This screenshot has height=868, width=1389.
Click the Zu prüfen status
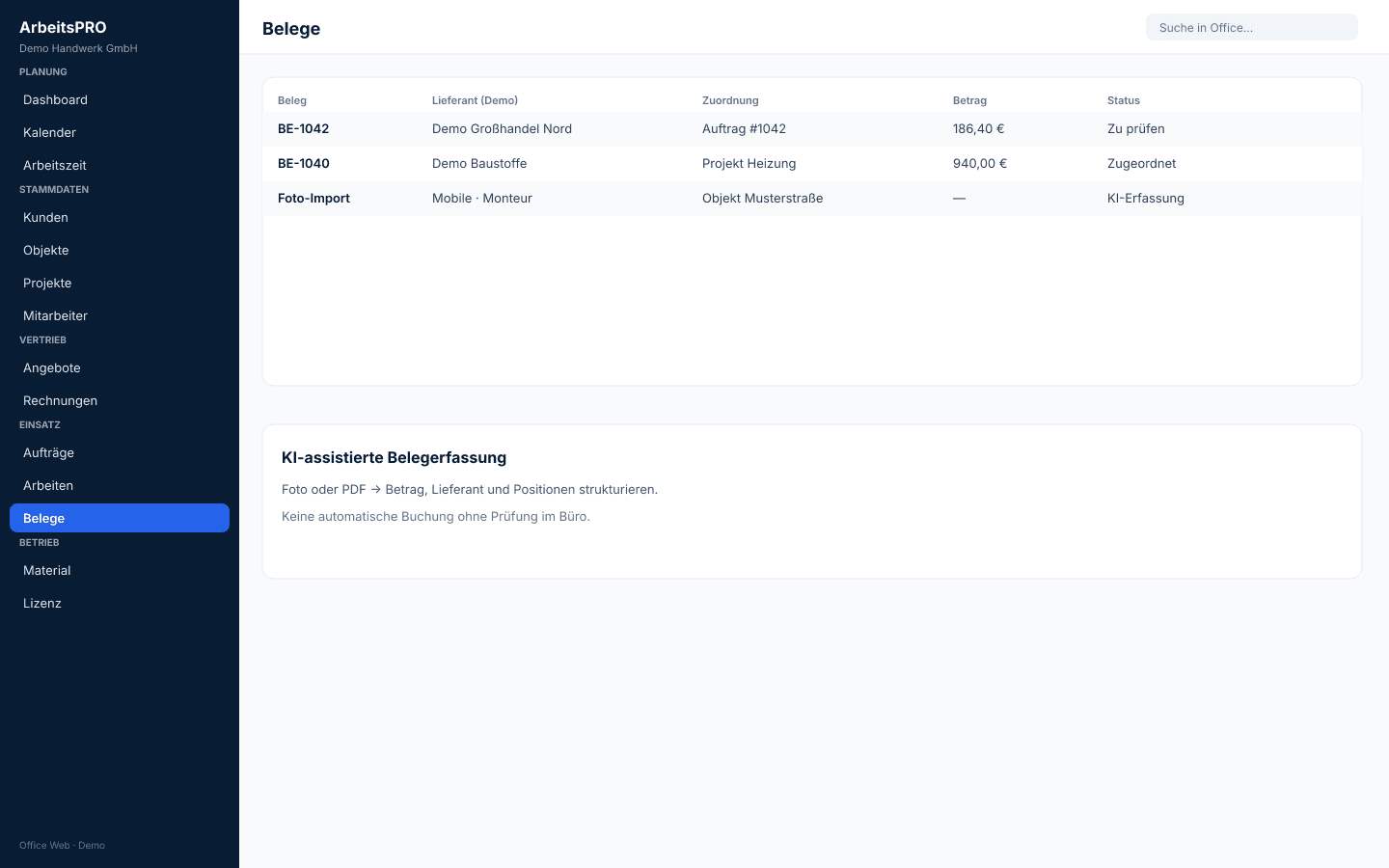tap(1136, 129)
